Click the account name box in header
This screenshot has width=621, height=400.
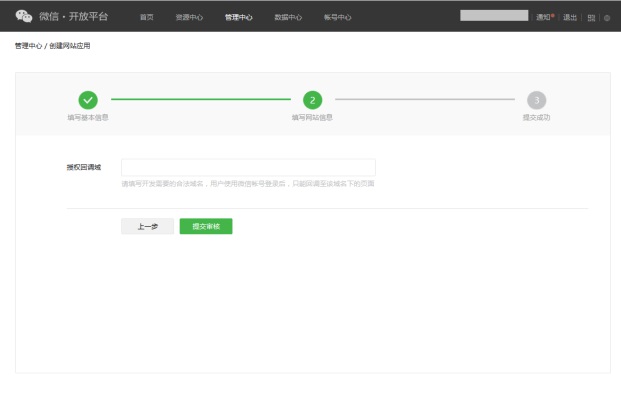494,16
